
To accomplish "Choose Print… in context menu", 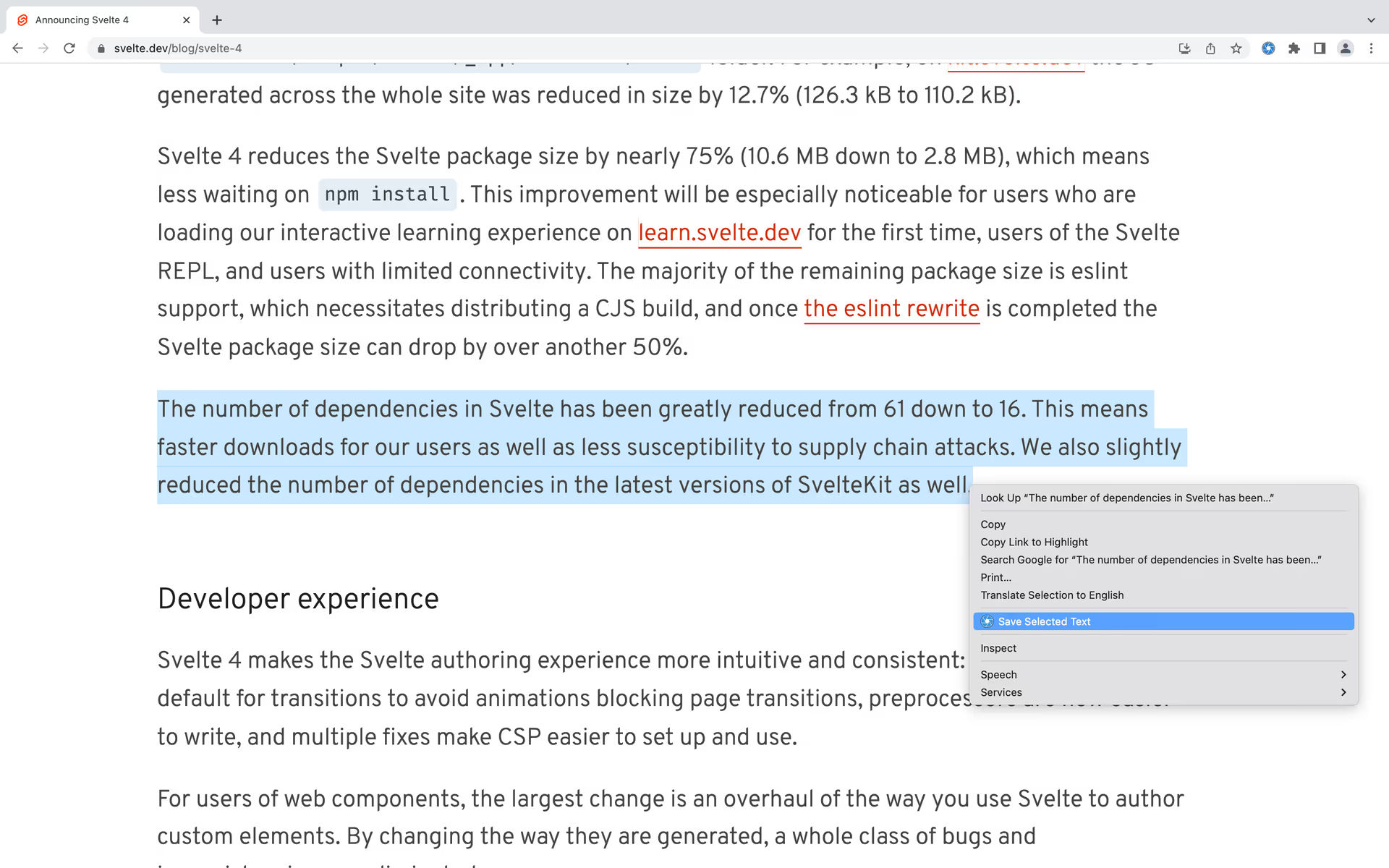I will click(1163, 577).
